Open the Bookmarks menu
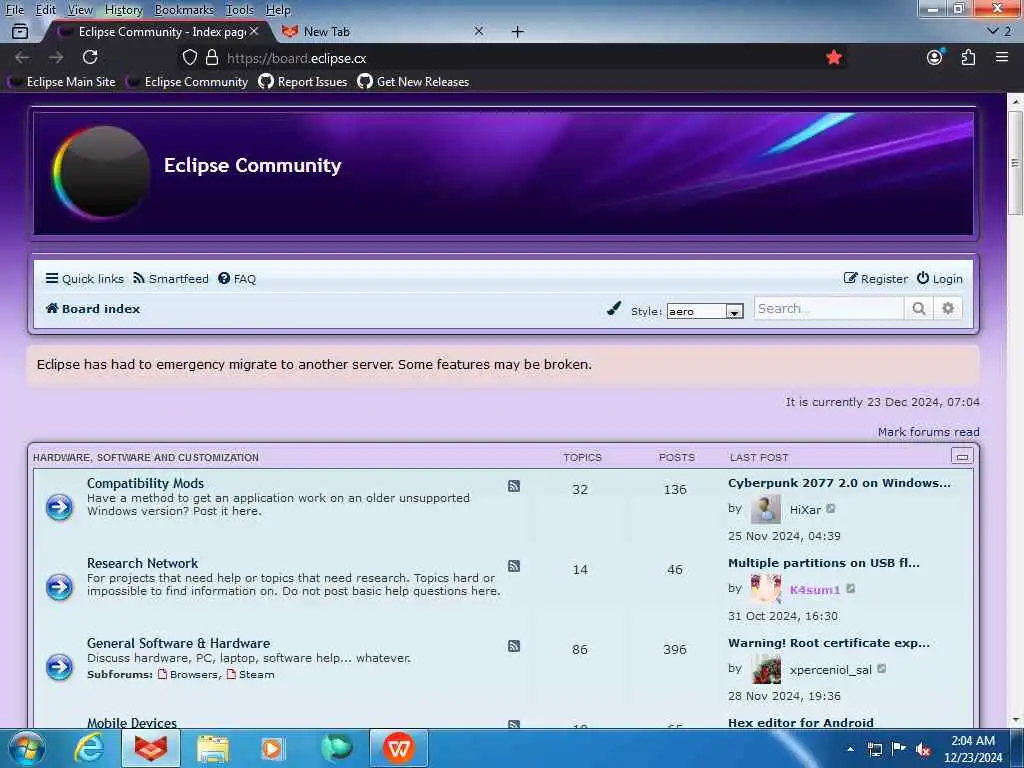Screen dimensions: 1024x768 184,10
